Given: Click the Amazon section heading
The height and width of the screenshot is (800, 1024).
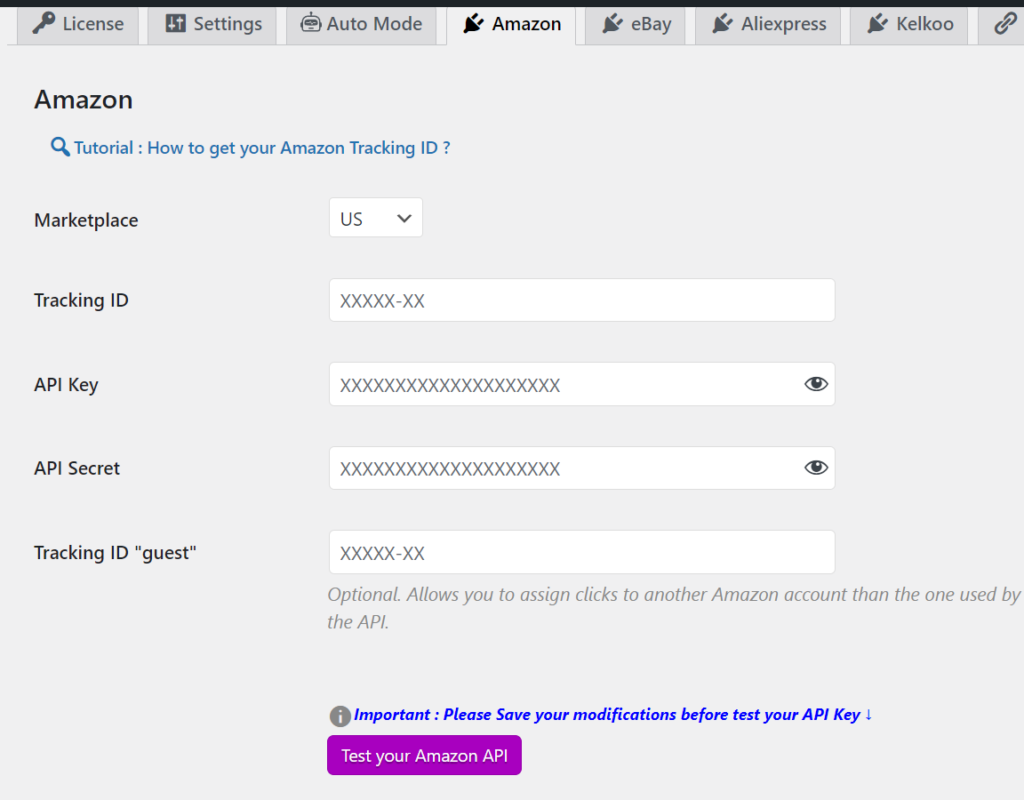Looking at the screenshot, I should click(x=84, y=100).
